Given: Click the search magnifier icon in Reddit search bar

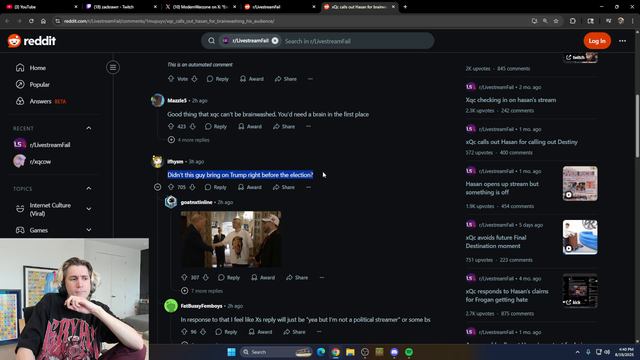Looking at the screenshot, I should tap(211, 41).
